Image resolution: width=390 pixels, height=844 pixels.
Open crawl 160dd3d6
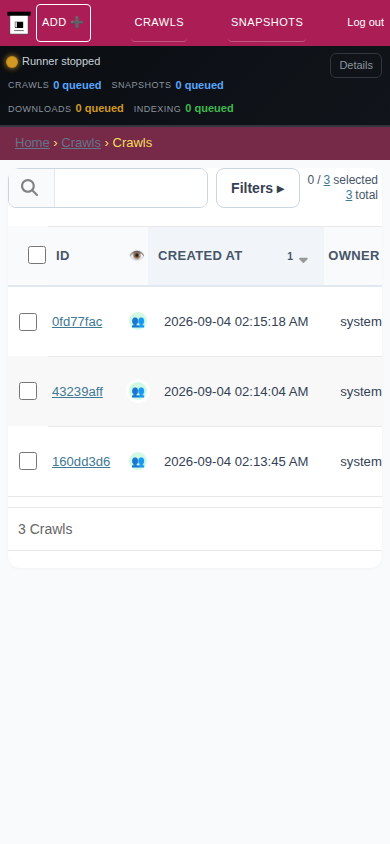pyautogui.click(x=81, y=462)
